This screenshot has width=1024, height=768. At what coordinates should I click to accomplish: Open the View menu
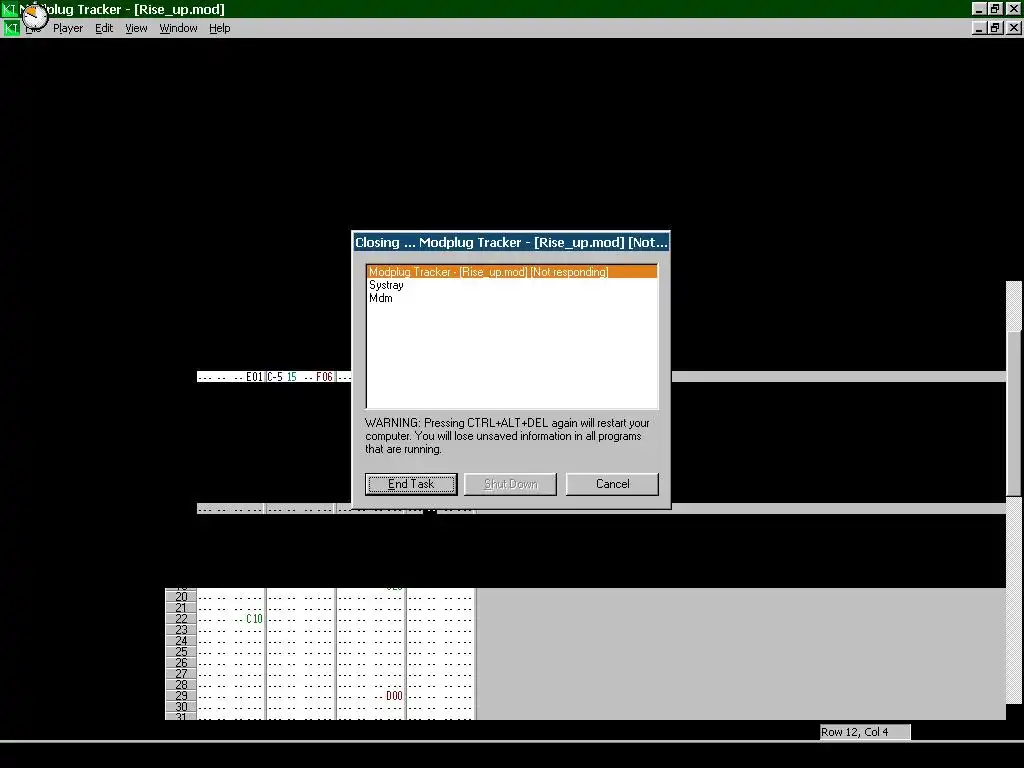136,28
